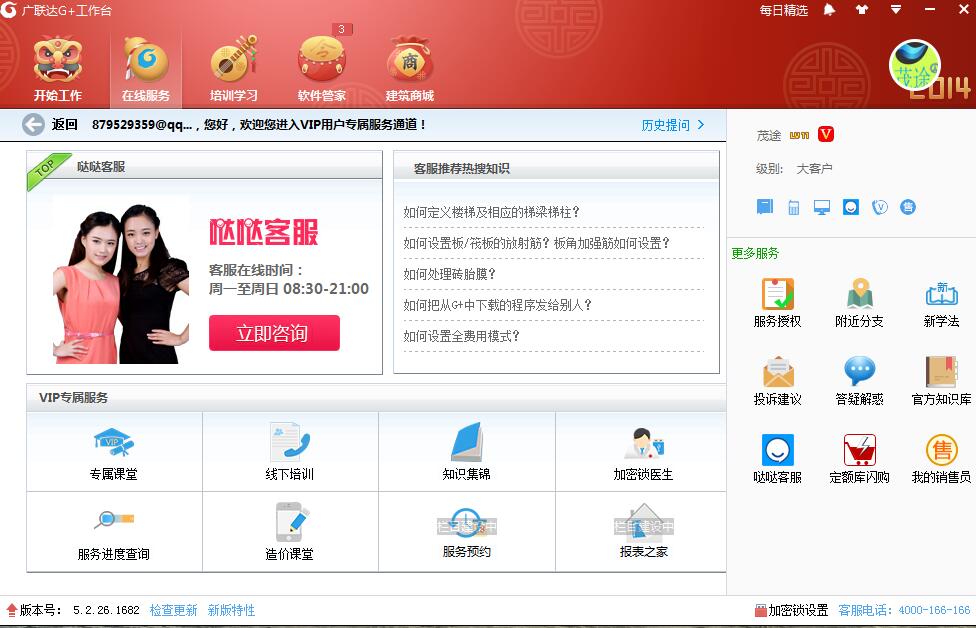Click the 立即咨询 button
The height and width of the screenshot is (628, 976).
pos(274,333)
